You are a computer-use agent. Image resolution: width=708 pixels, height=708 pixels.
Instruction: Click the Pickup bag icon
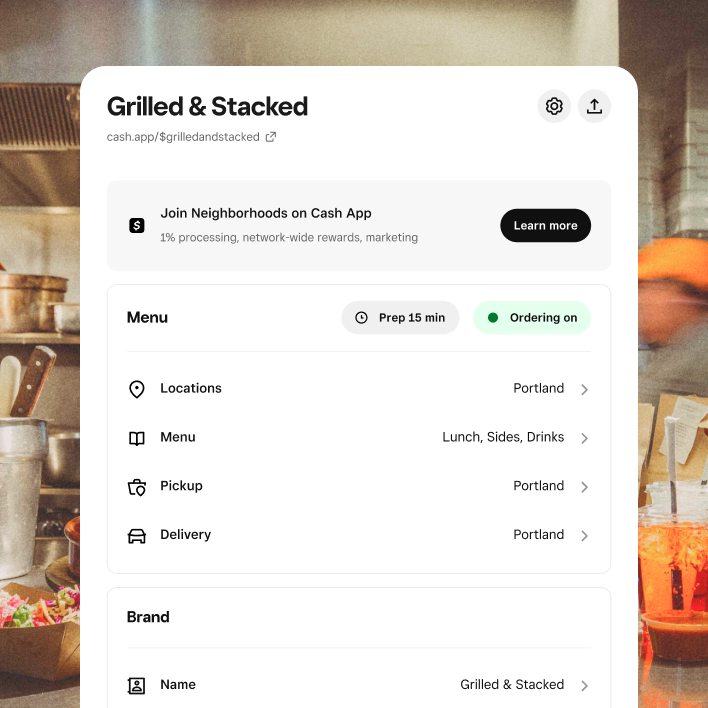(x=137, y=487)
